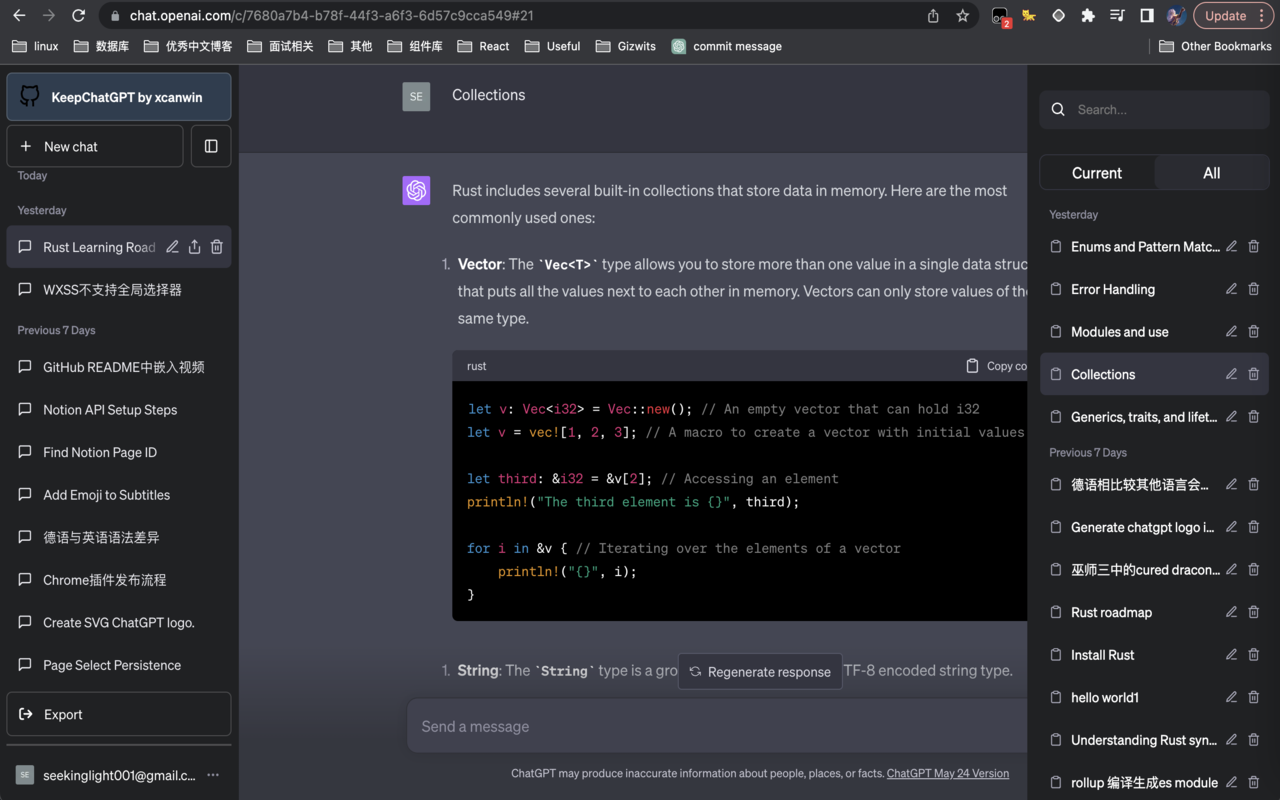Open the ChatGPT May 24 Version link
This screenshot has height=800, width=1280.
[x=947, y=773]
